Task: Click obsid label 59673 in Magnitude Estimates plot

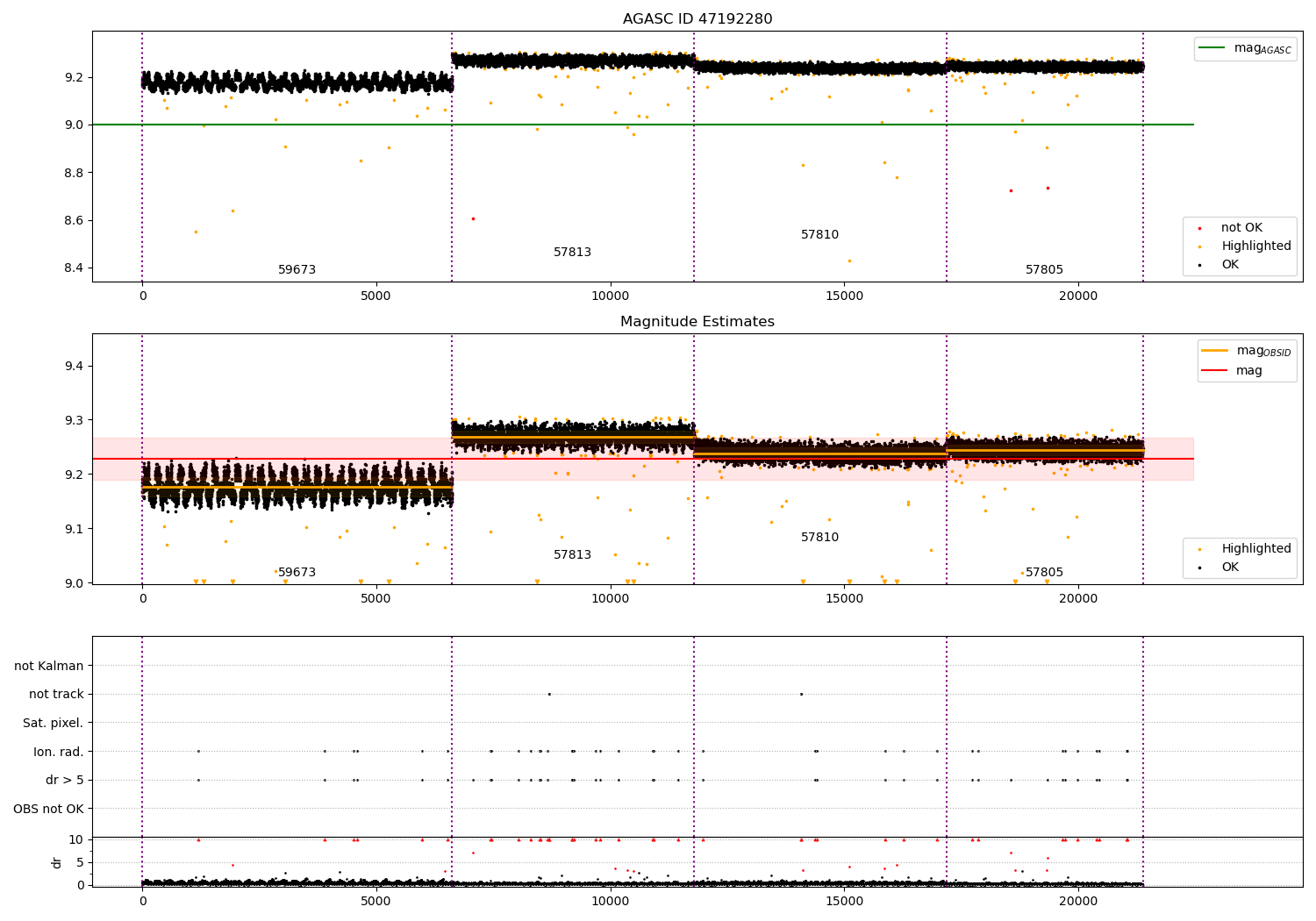Action: pyautogui.click(x=297, y=573)
